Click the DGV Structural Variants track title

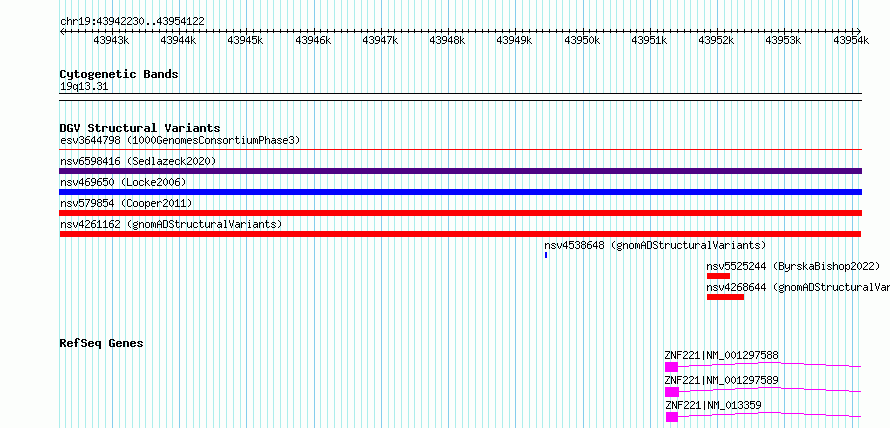pos(140,128)
